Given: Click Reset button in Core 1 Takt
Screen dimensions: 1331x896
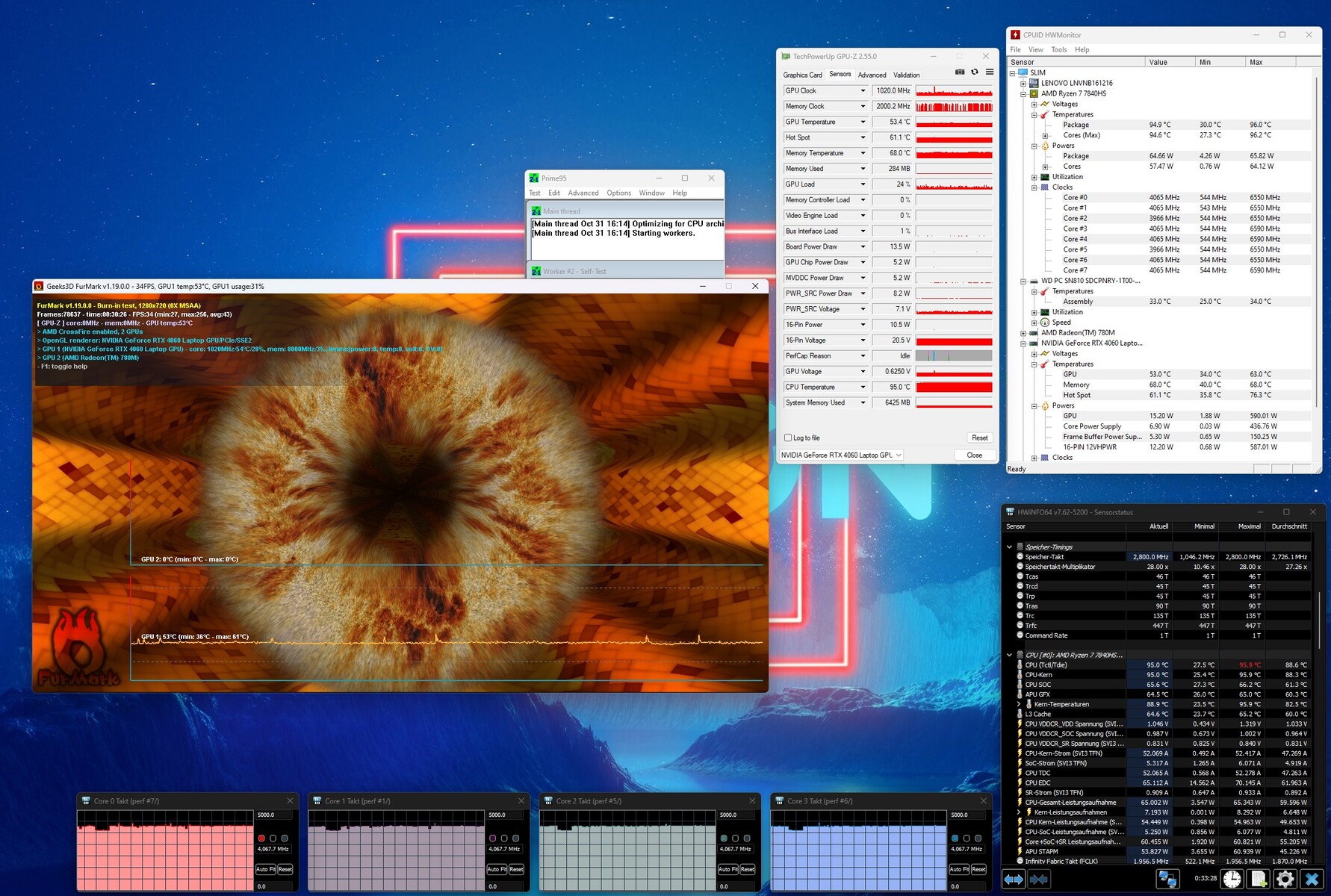Looking at the screenshot, I should tap(516, 869).
